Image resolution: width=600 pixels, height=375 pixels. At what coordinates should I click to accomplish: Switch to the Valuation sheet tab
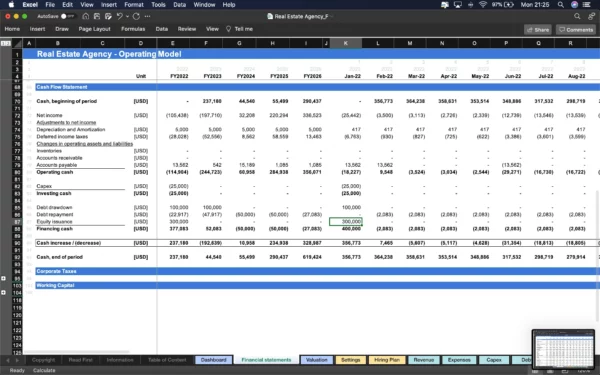[316, 360]
